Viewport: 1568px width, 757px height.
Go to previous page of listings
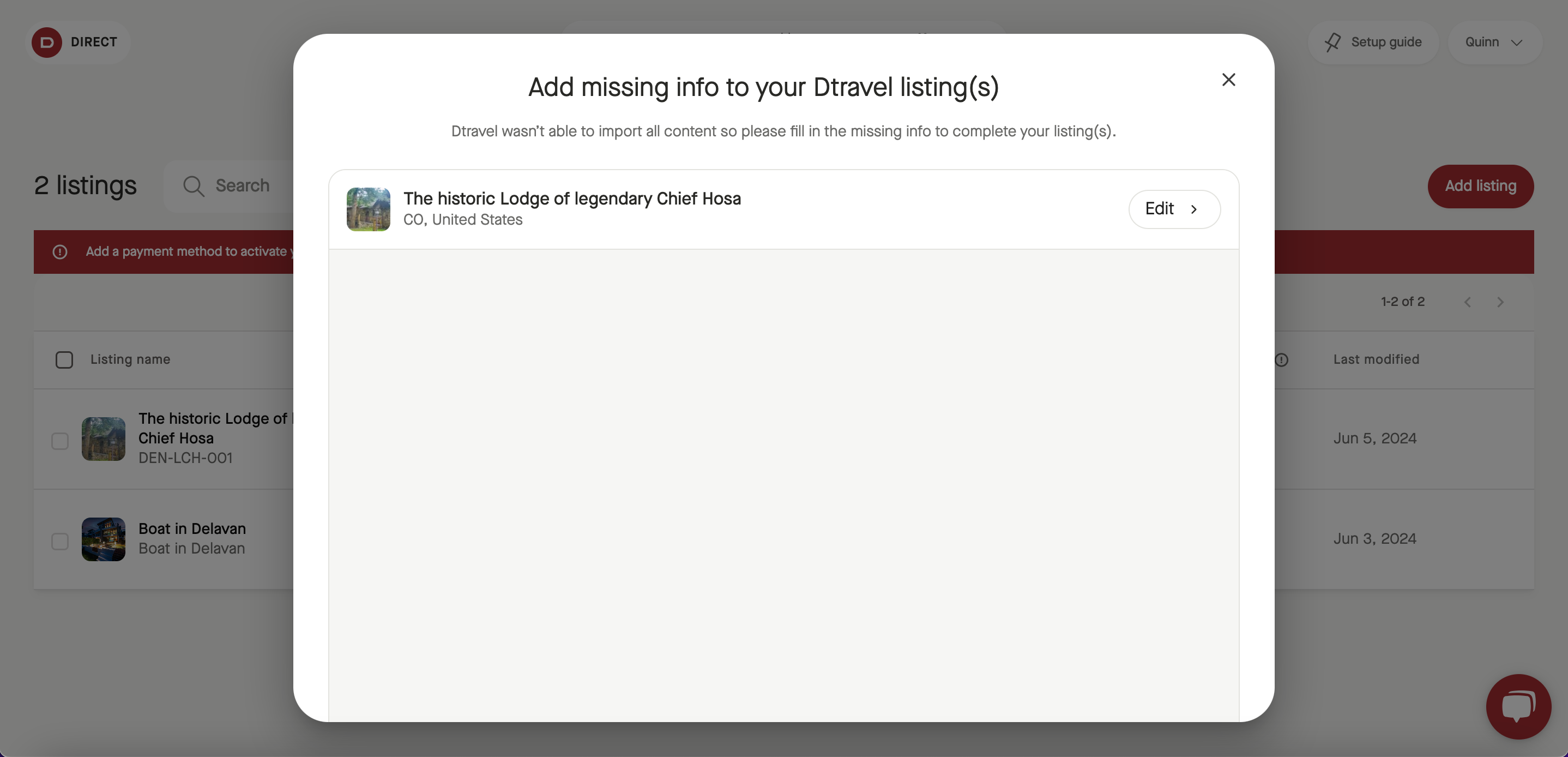(x=1468, y=302)
